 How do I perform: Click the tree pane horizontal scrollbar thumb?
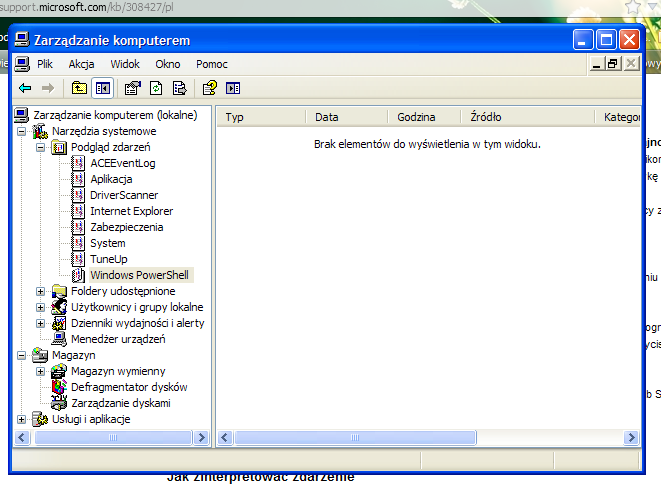pos(113,438)
